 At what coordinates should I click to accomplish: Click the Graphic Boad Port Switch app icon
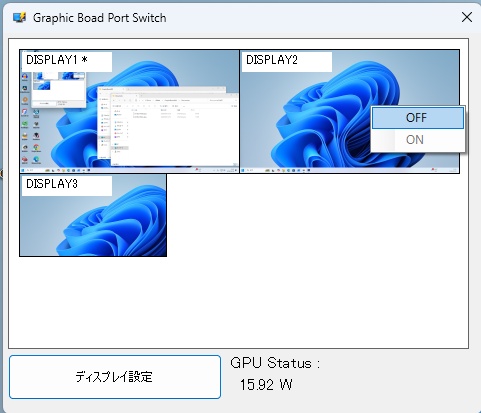click(x=19, y=17)
